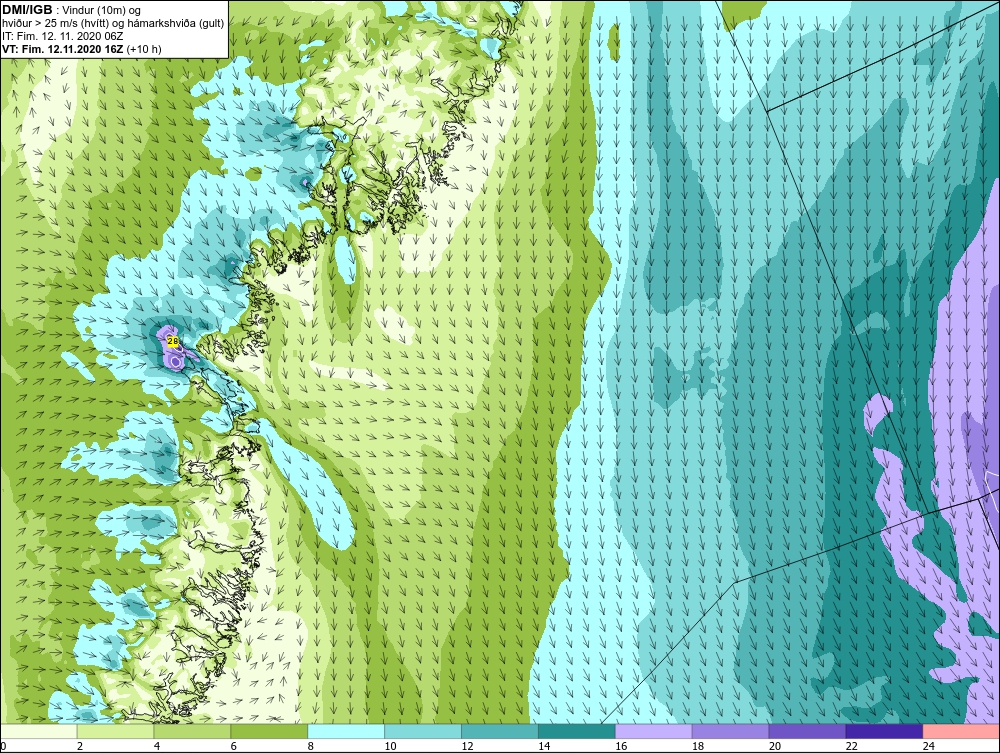The width and height of the screenshot is (1000, 753).
Task: Click the 18–20 m/s purple legend swatch
Action: 730,731
